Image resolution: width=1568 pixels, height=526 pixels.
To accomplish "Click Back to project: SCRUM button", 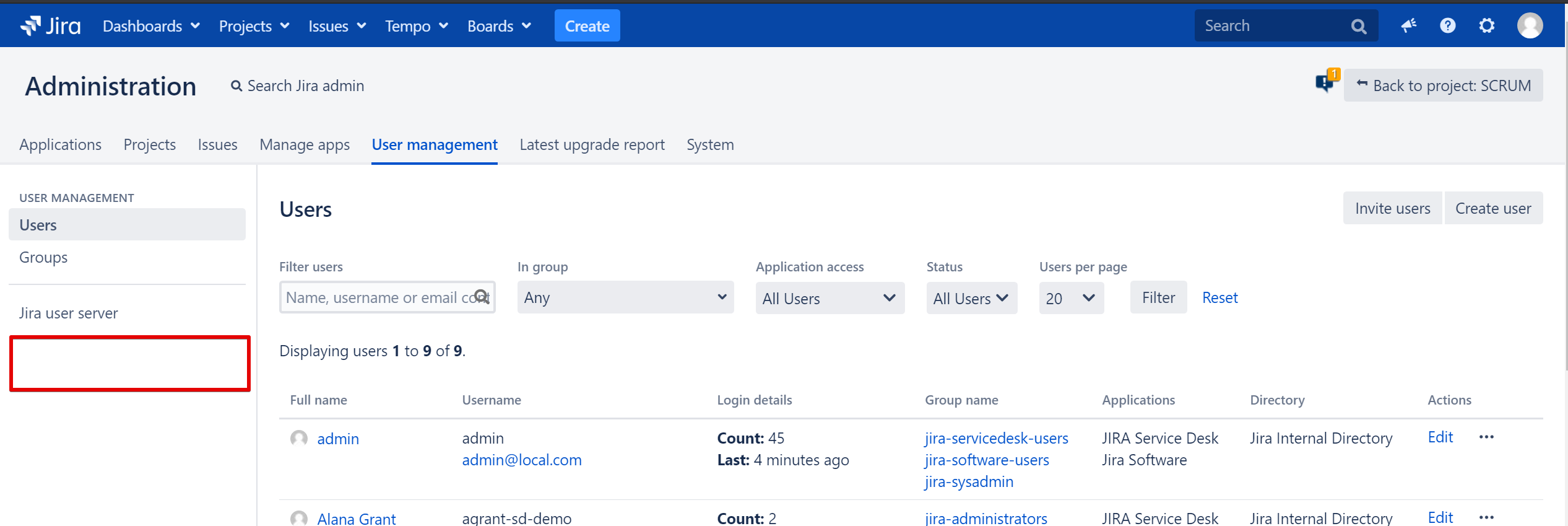I will 1443,85.
